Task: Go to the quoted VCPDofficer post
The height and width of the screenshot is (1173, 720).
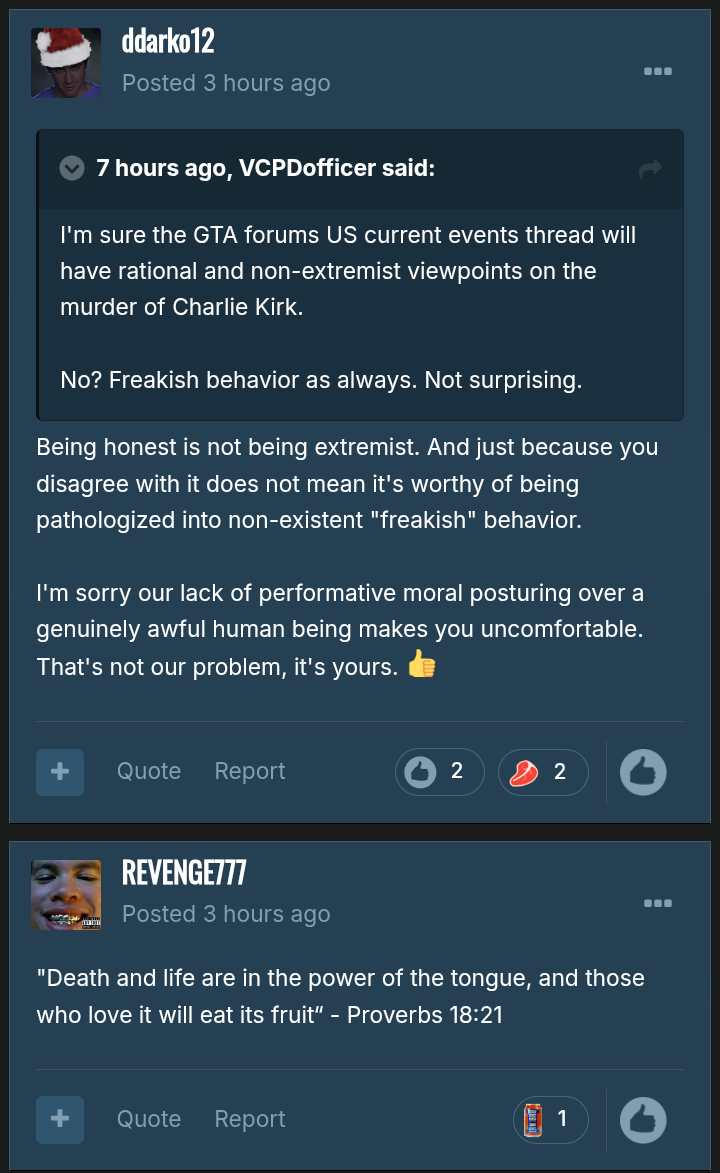Action: coord(650,169)
